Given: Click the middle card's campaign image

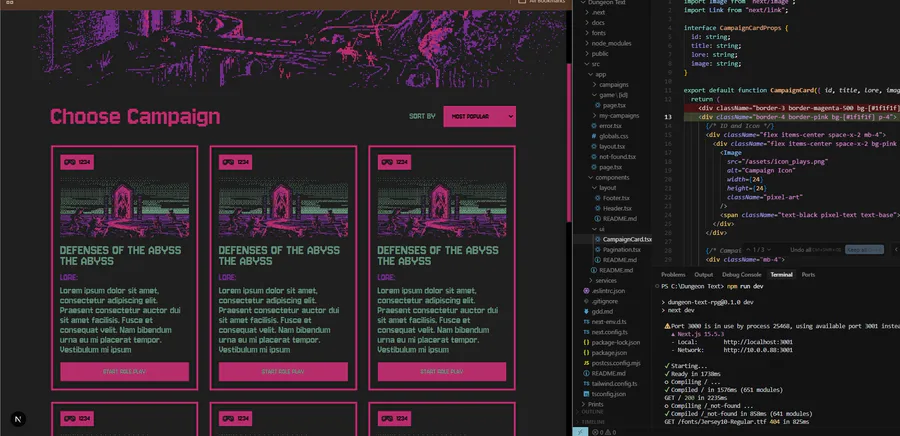Looking at the screenshot, I should point(283,209).
